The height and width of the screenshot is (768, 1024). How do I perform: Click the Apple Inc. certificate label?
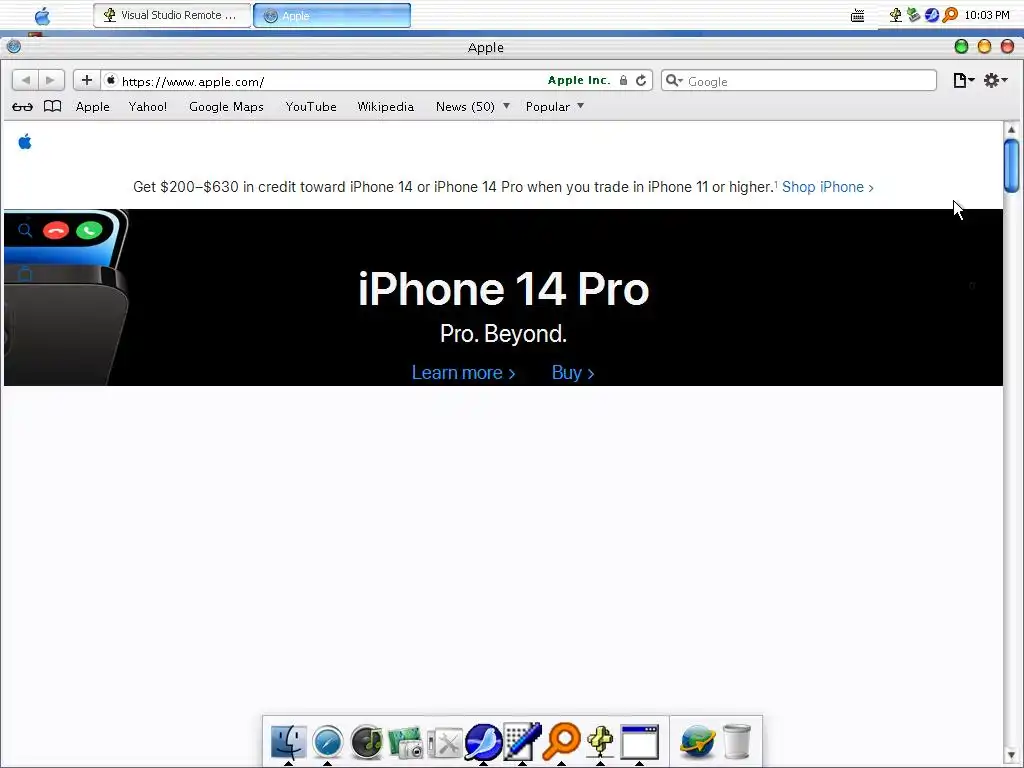coord(579,80)
